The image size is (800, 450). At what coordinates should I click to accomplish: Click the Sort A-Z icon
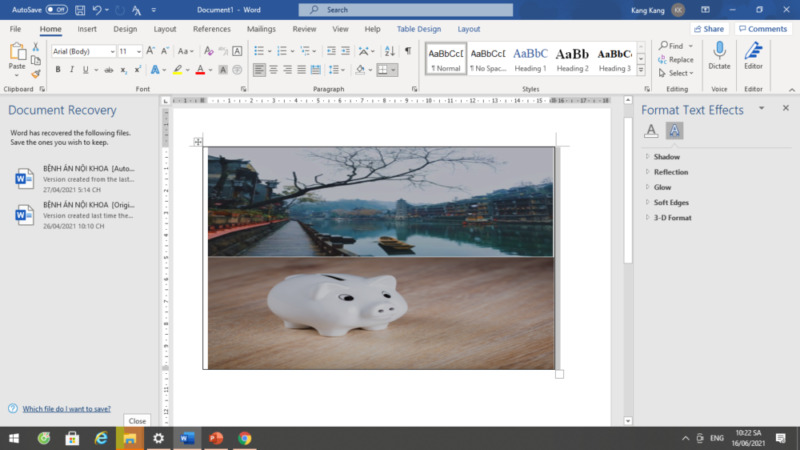[x=390, y=51]
